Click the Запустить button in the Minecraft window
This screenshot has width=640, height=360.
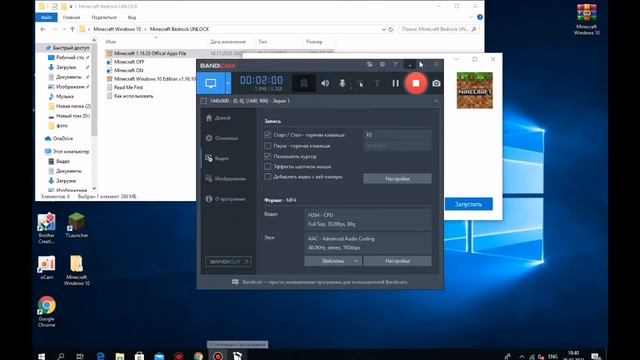pos(468,204)
